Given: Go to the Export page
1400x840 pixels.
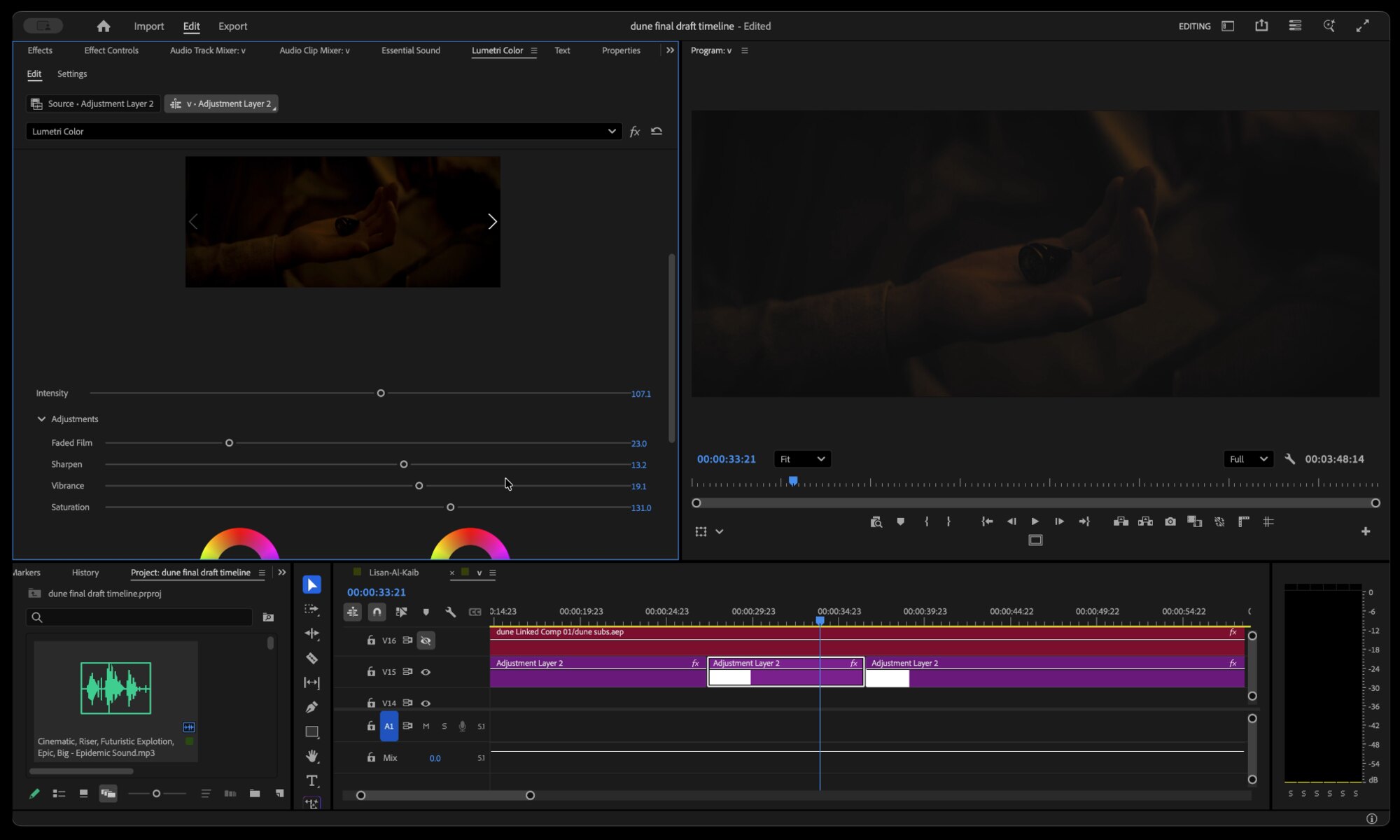Looking at the screenshot, I should point(232,26).
